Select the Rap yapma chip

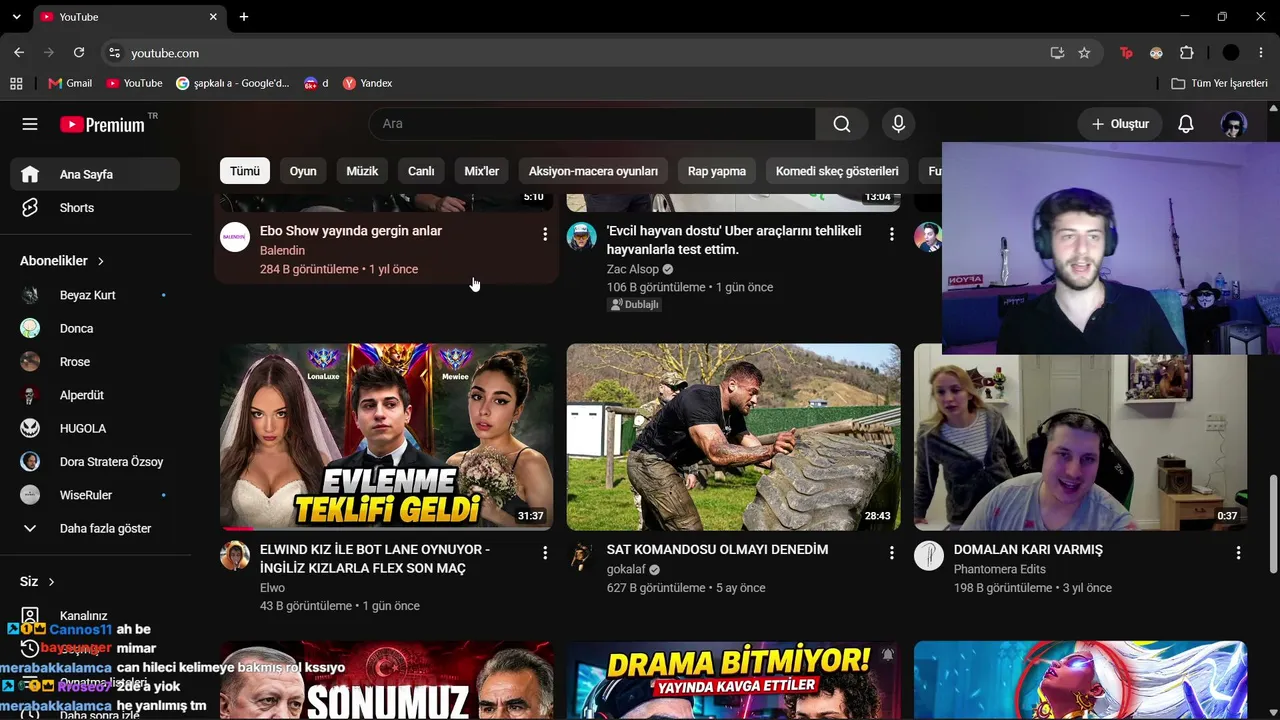717,171
